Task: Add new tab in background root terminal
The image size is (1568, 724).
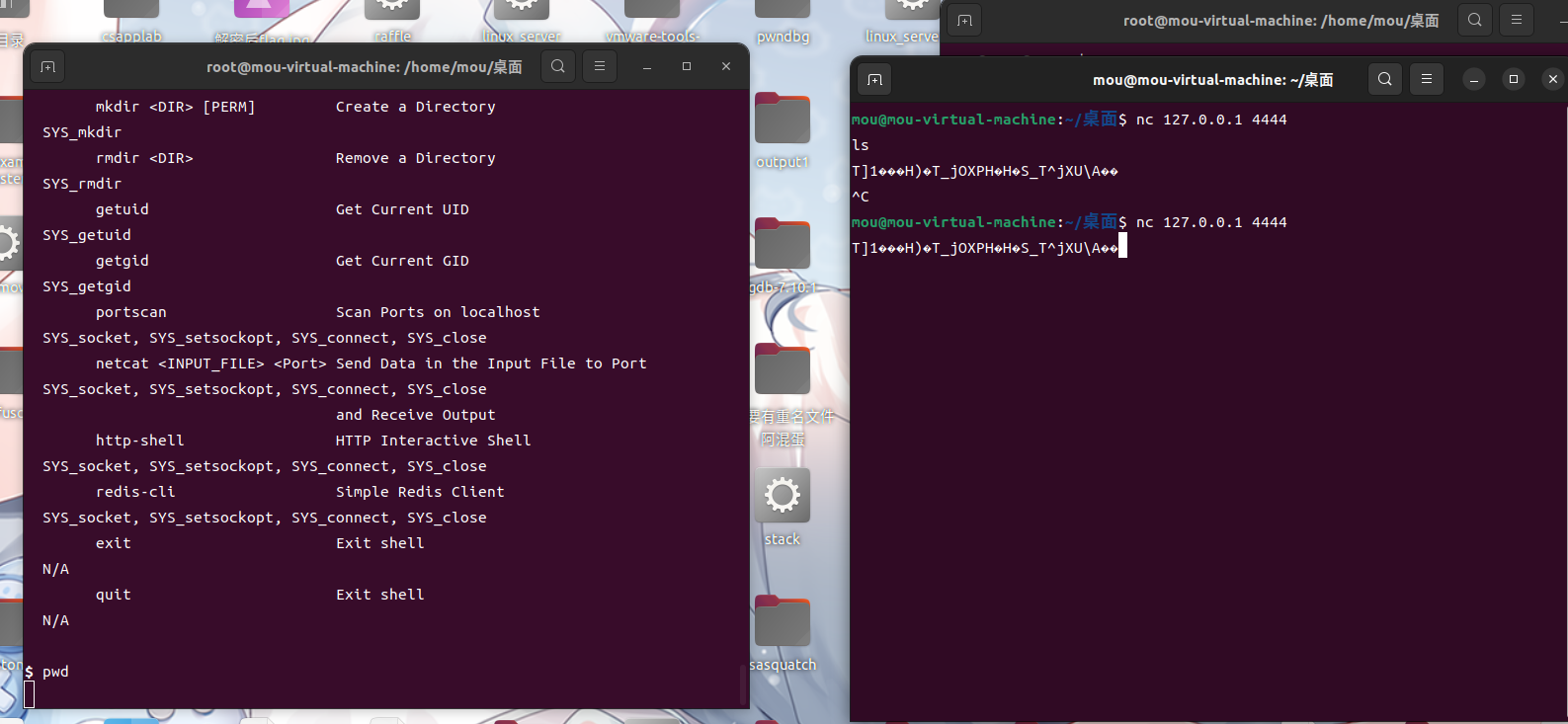Action: 964,20
